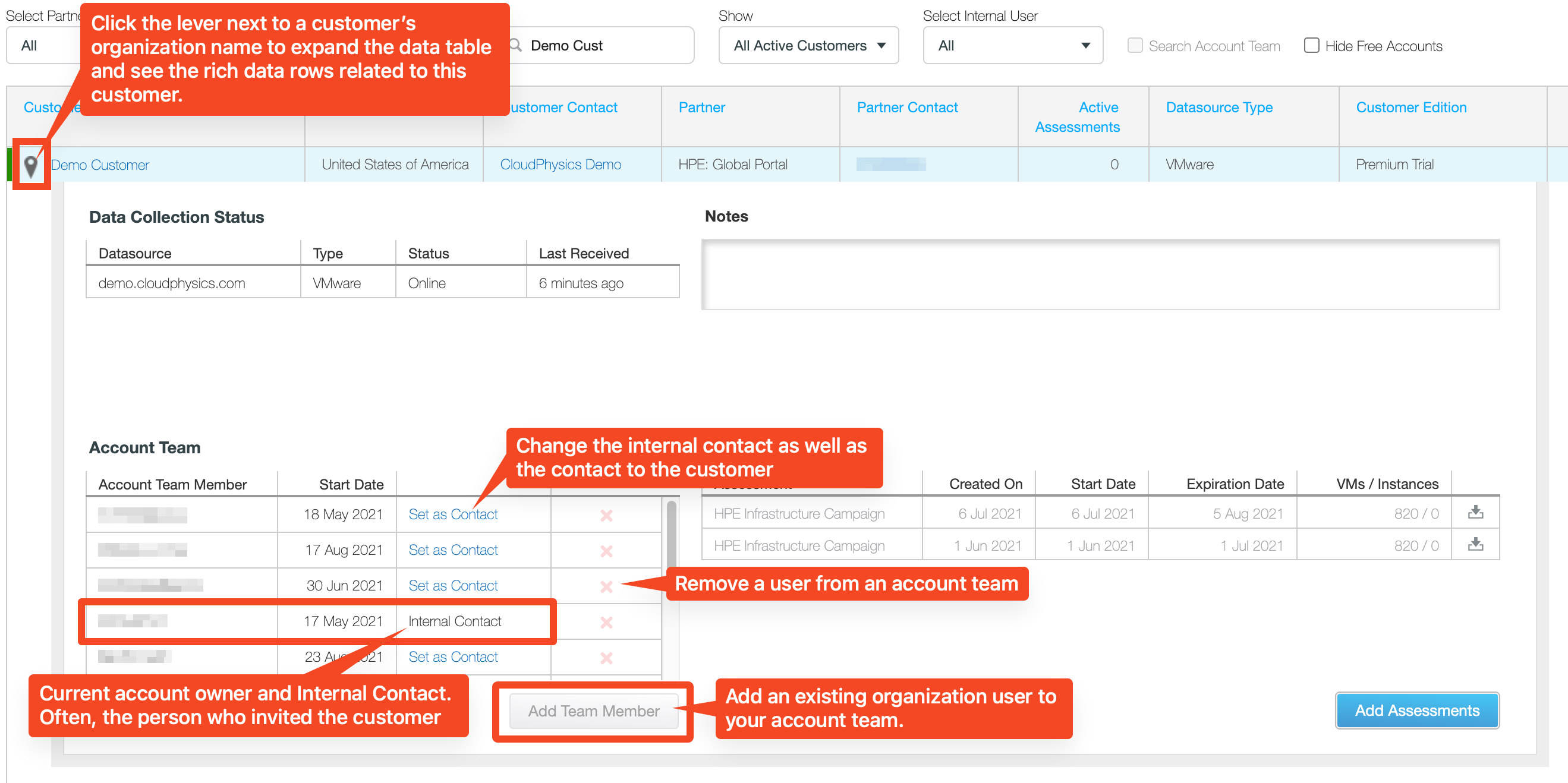Sort by Customer Edition column header
This screenshot has width=1568, height=783.
1410,108
